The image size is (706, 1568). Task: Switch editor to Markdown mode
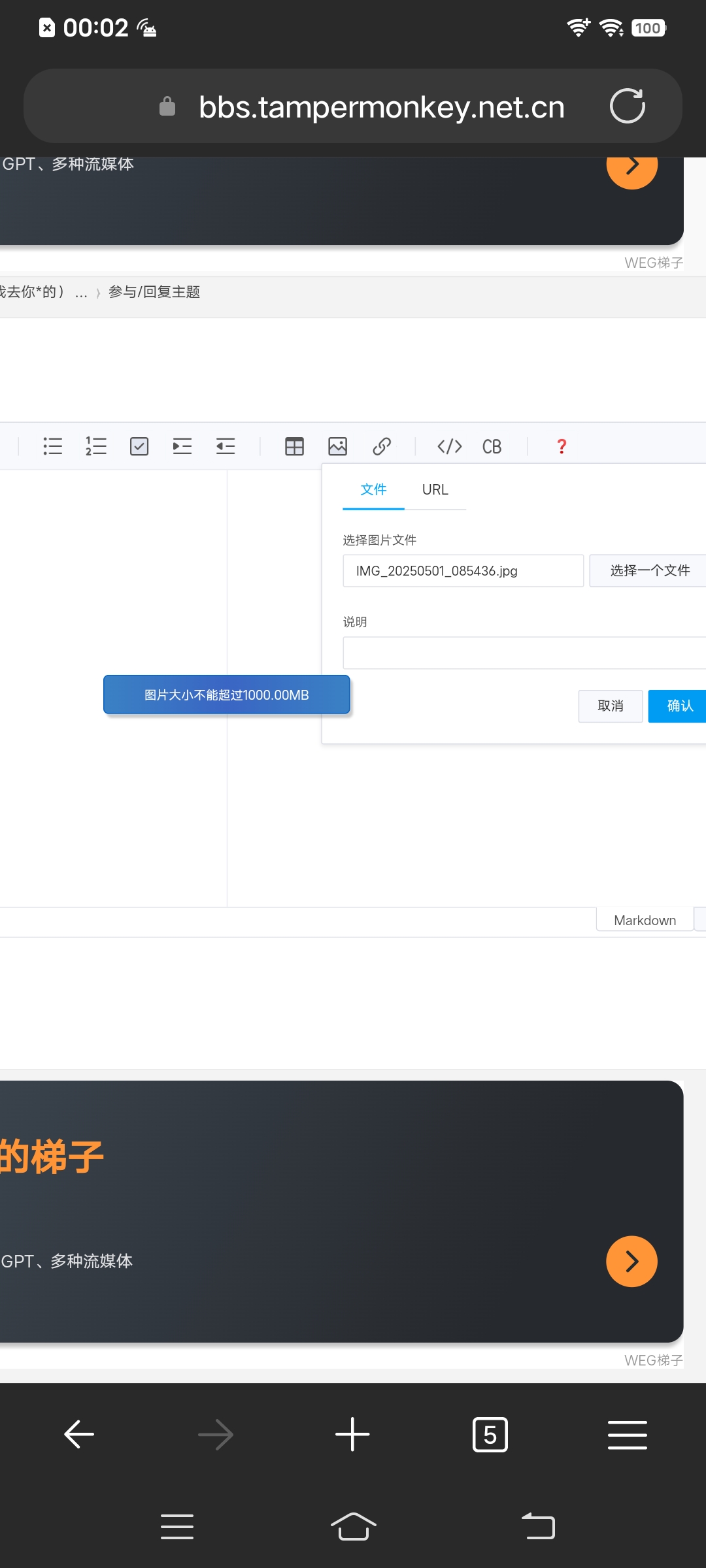pos(645,920)
